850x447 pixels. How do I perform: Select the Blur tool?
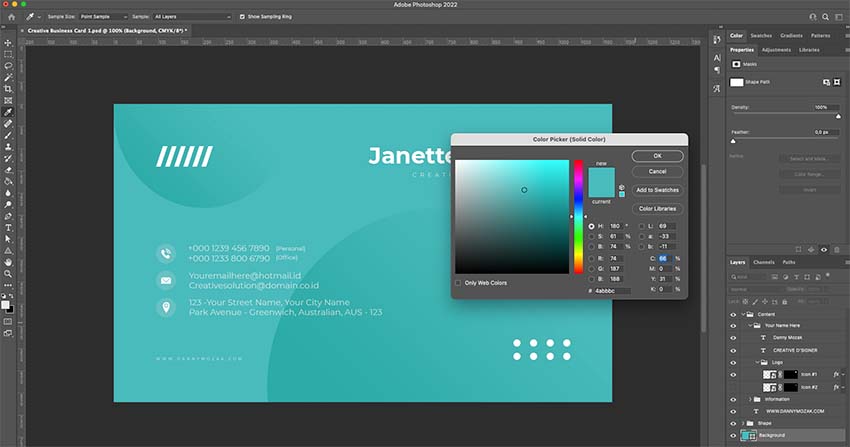tap(8, 193)
